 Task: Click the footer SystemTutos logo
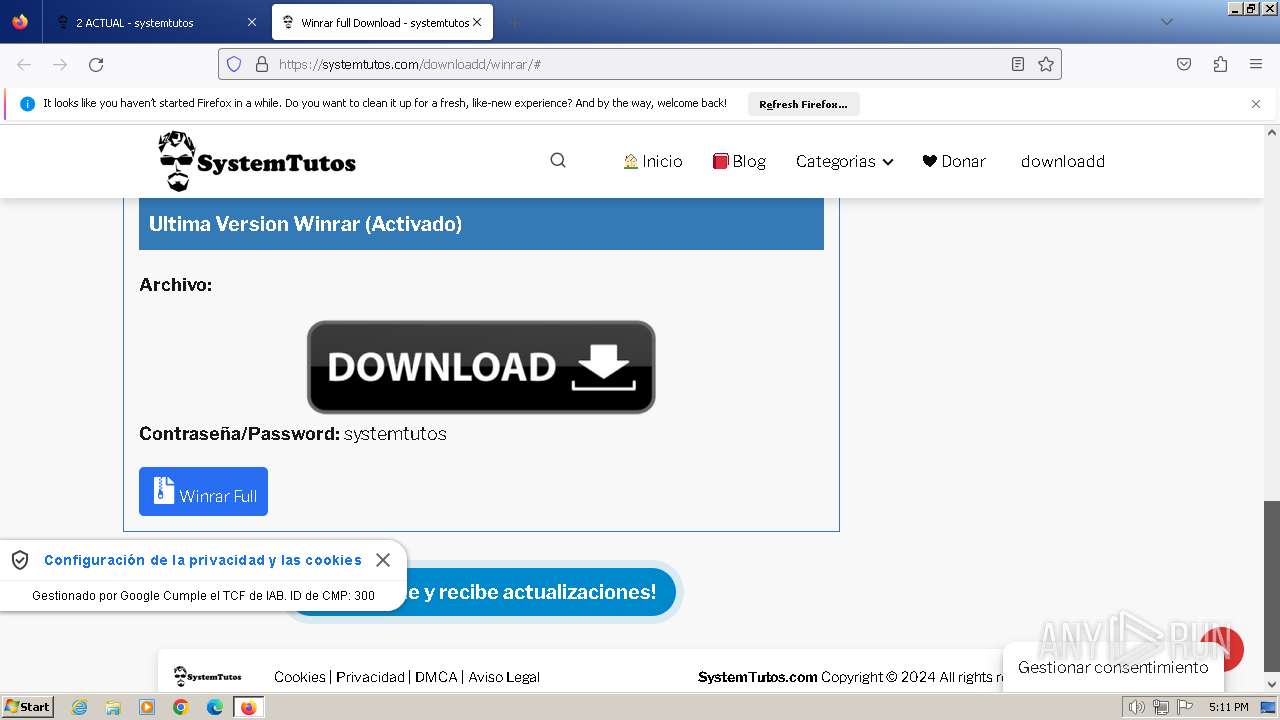click(x=208, y=677)
